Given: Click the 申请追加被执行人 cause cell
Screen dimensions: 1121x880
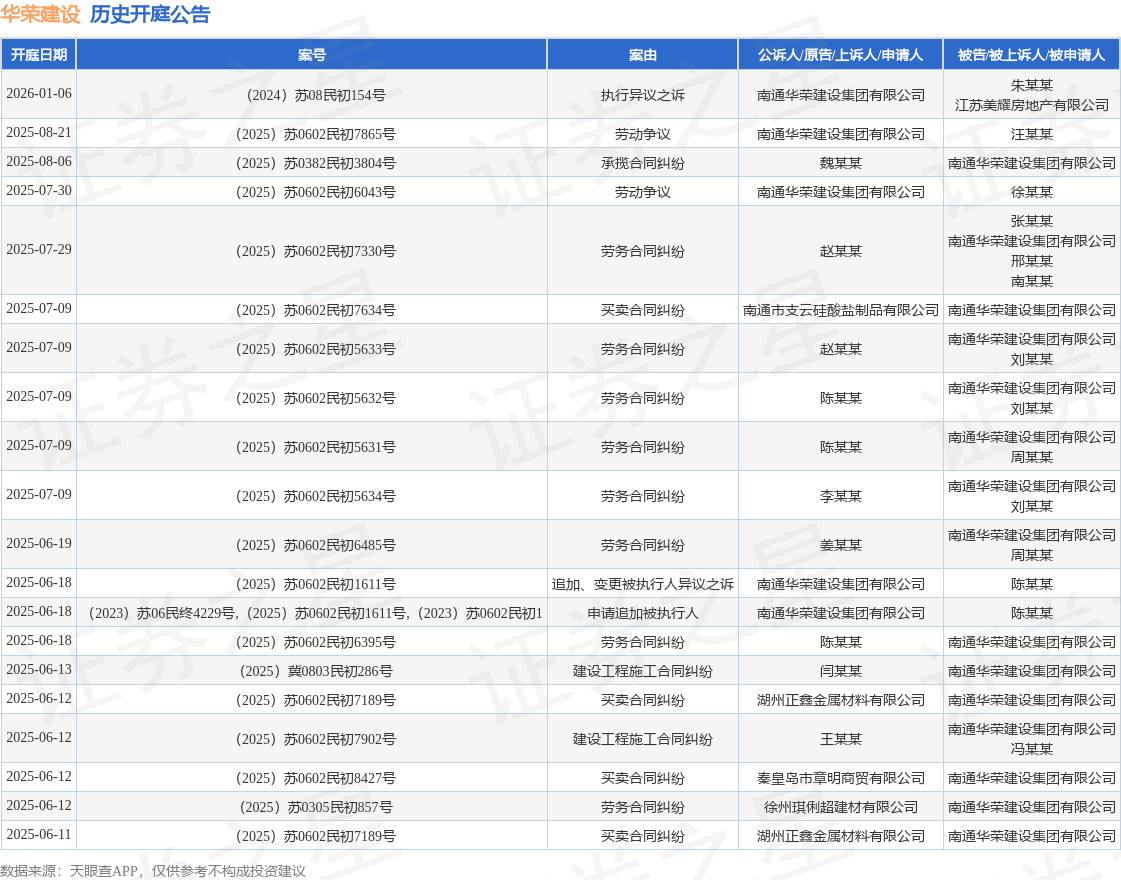Looking at the screenshot, I should (x=642, y=614).
